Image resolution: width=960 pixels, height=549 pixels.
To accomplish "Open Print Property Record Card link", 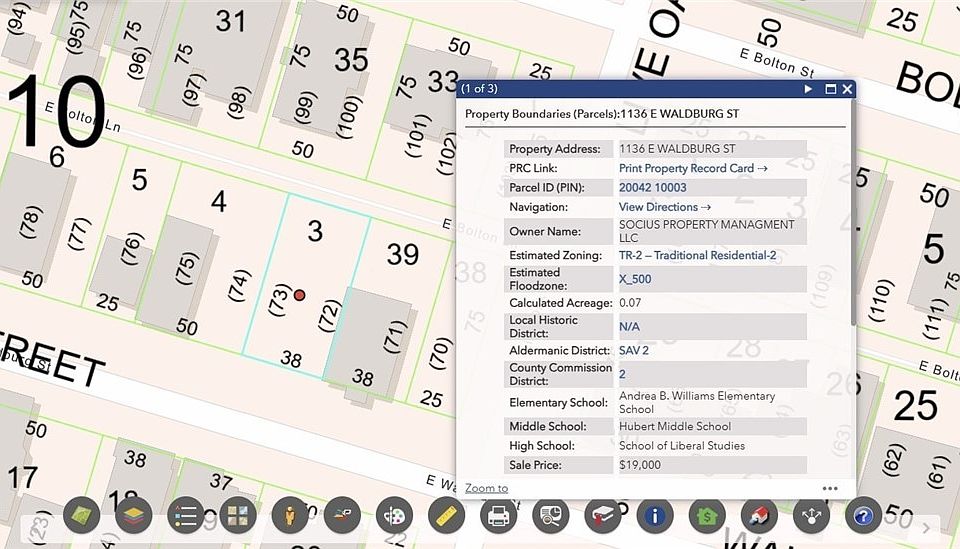I will tap(693, 168).
